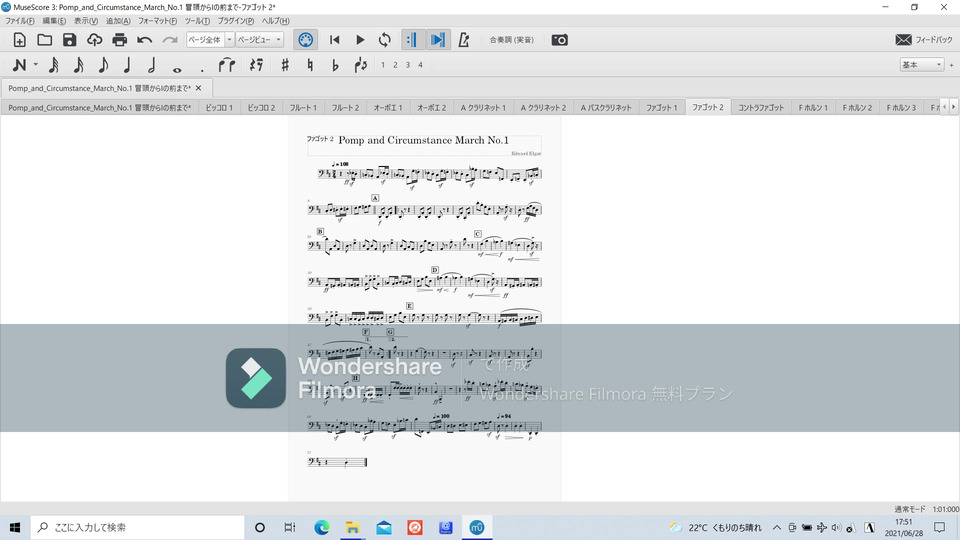
Task: Take a screenshot with the camera icon
Action: point(560,40)
